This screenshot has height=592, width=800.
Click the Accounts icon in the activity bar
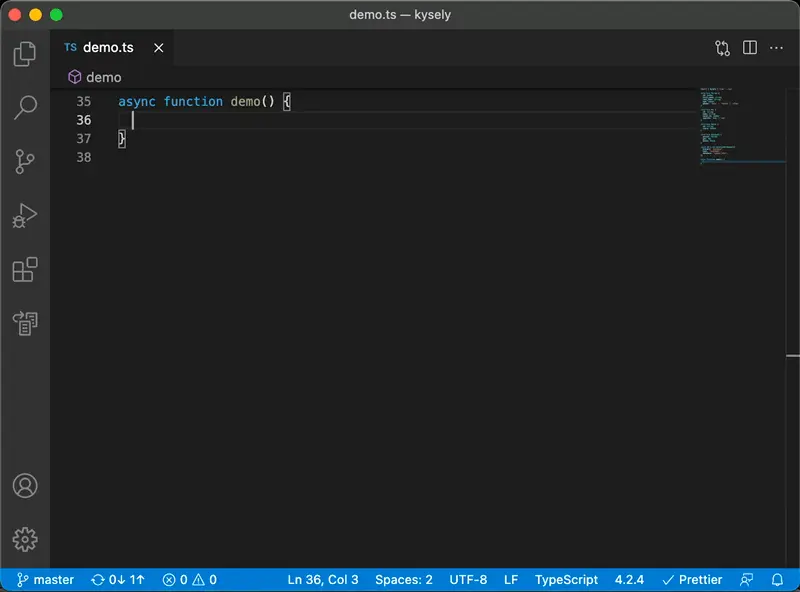tap(24, 486)
